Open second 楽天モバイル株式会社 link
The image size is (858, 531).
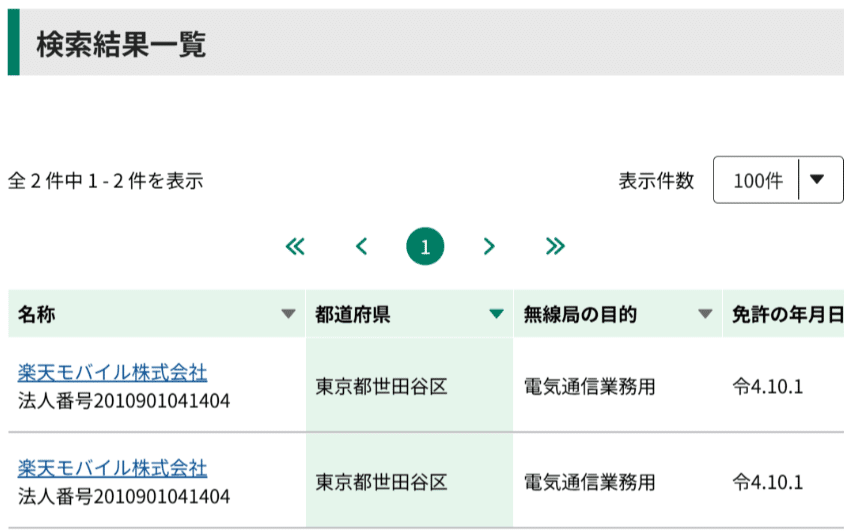pos(112,468)
